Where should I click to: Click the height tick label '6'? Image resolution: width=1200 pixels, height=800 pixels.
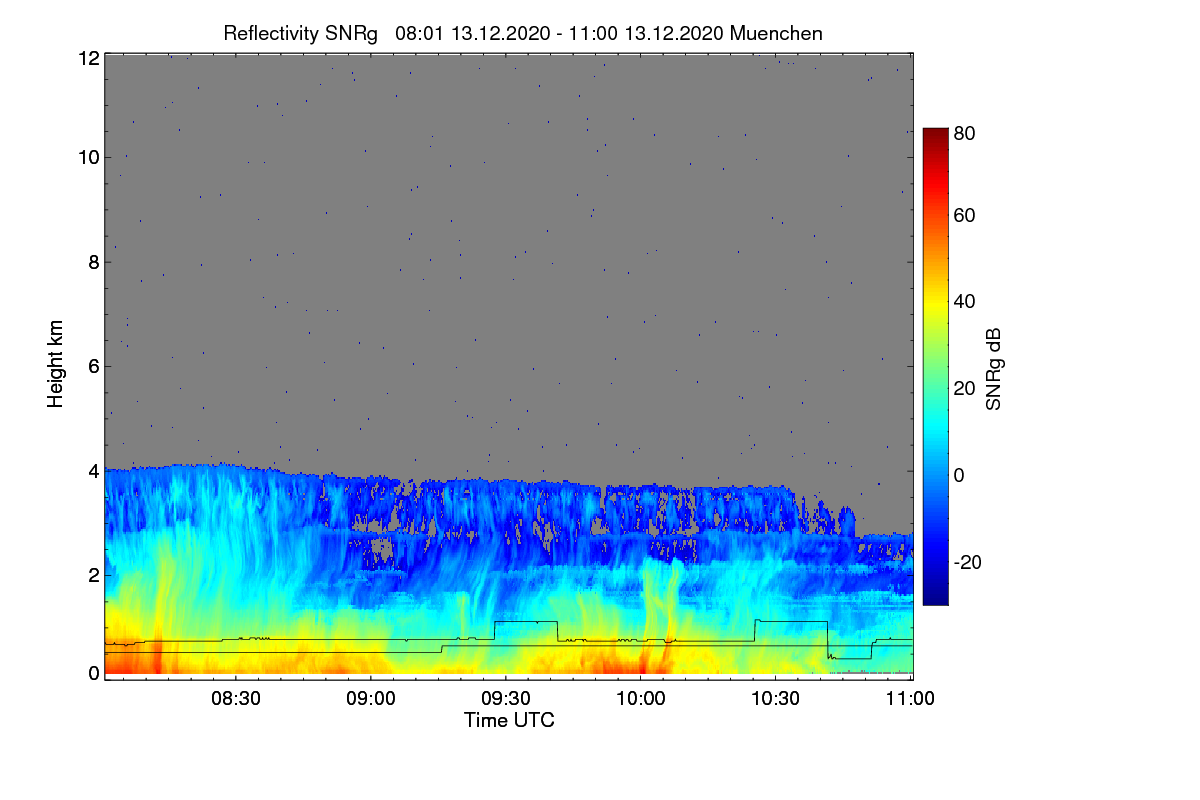pos(94,366)
